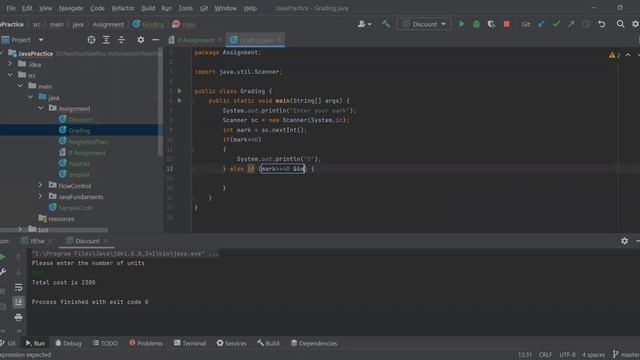Click the Project tree horizontal scrollbar
This screenshot has height=360, width=640.
point(54,230)
